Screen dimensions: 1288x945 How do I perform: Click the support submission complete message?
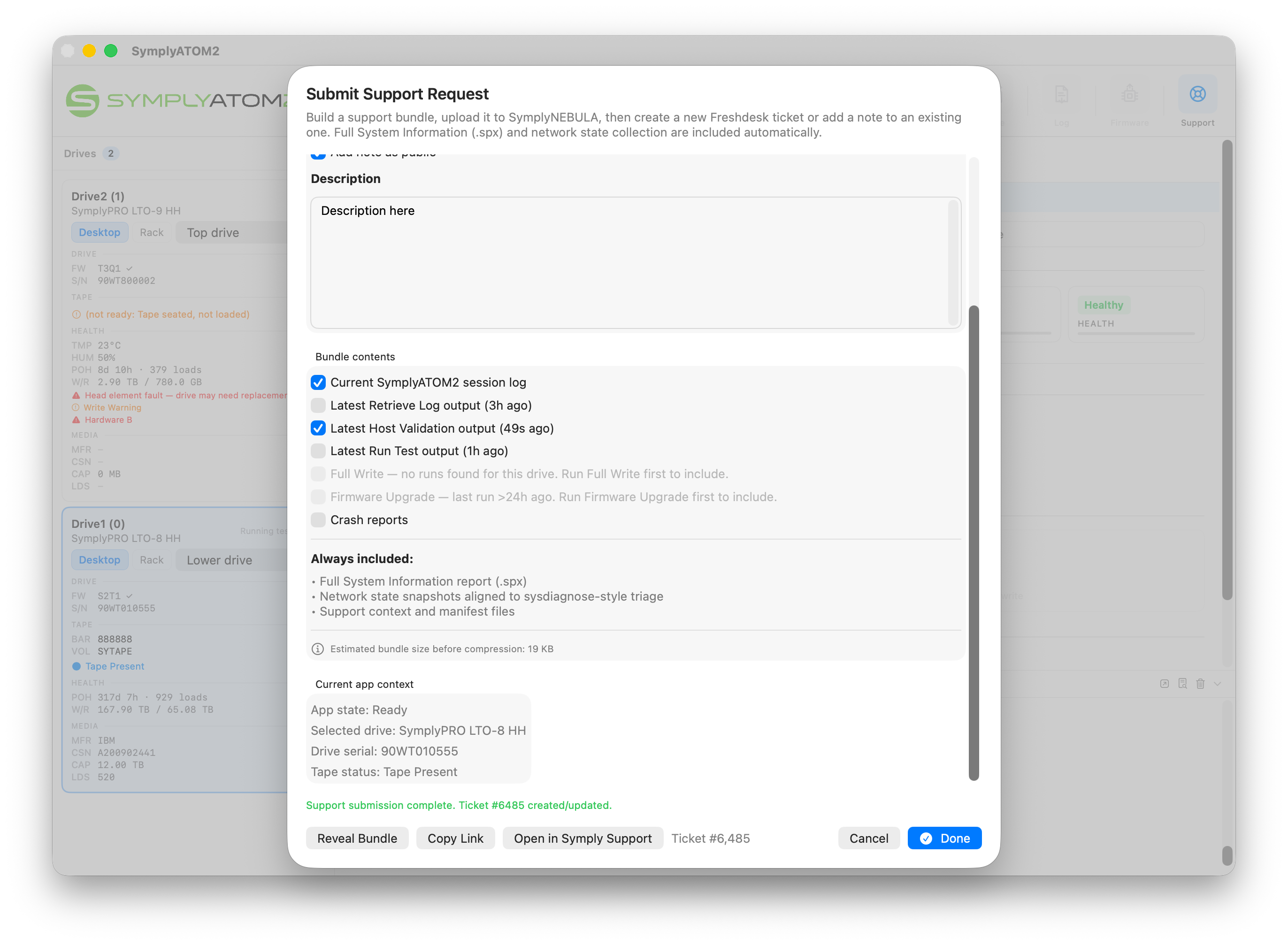point(458,805)
